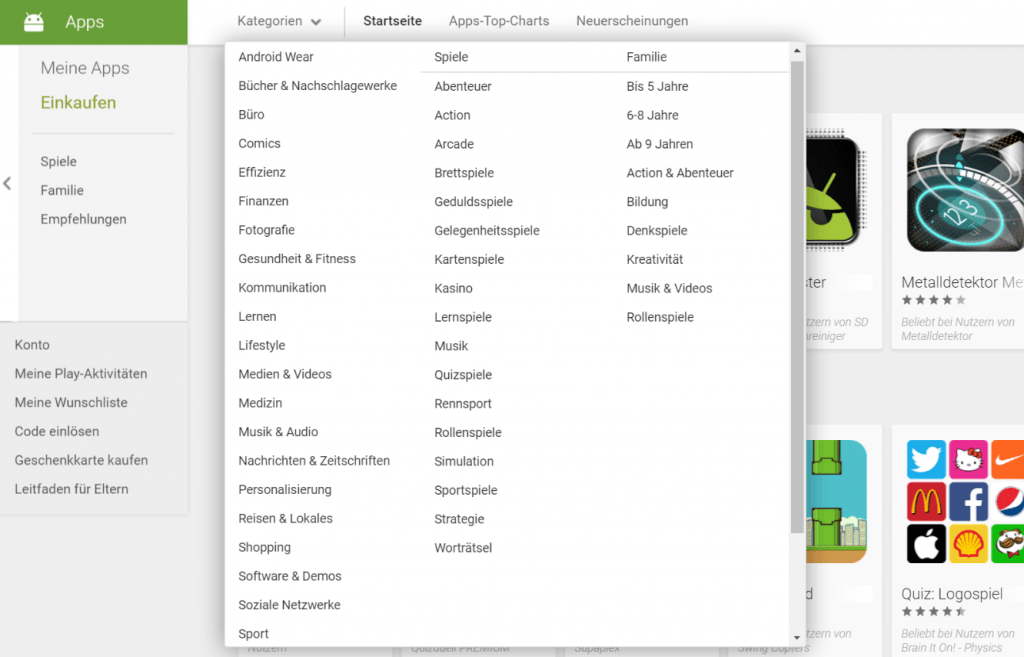Switch to the Apps-Top-Charts tab
1024x657 pixels.
click(x=499, y=21)
